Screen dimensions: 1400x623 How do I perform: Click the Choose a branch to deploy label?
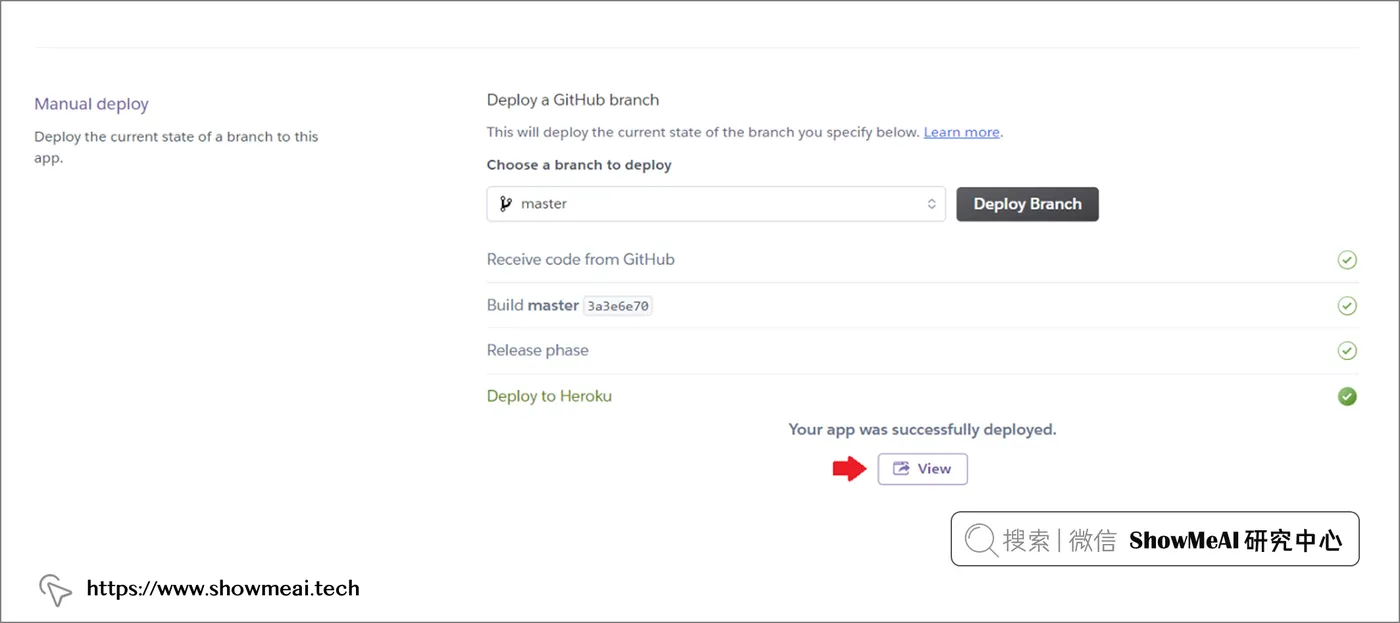(579, 165)
